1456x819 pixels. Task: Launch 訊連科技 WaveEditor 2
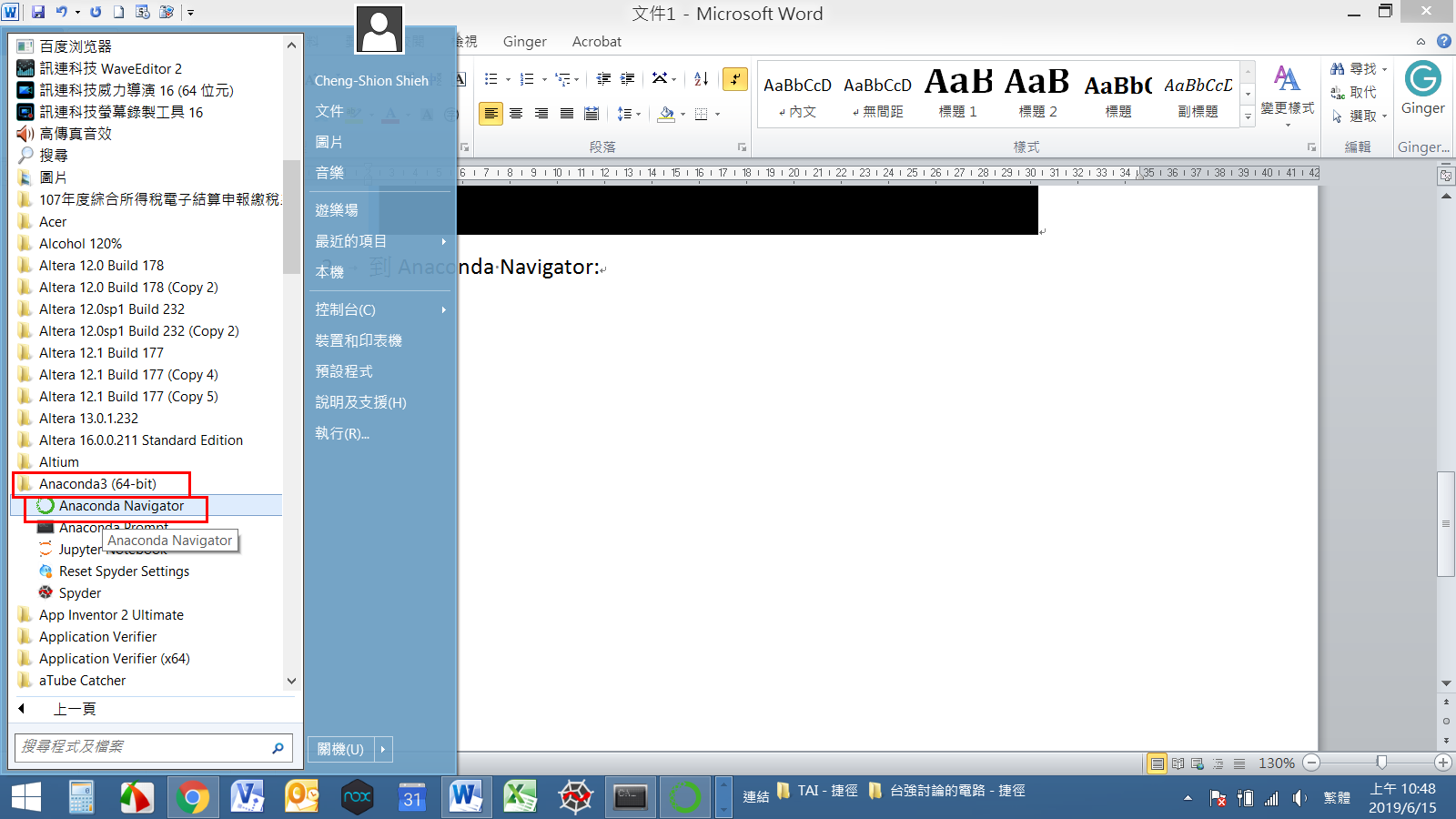(x=110, y=68)
